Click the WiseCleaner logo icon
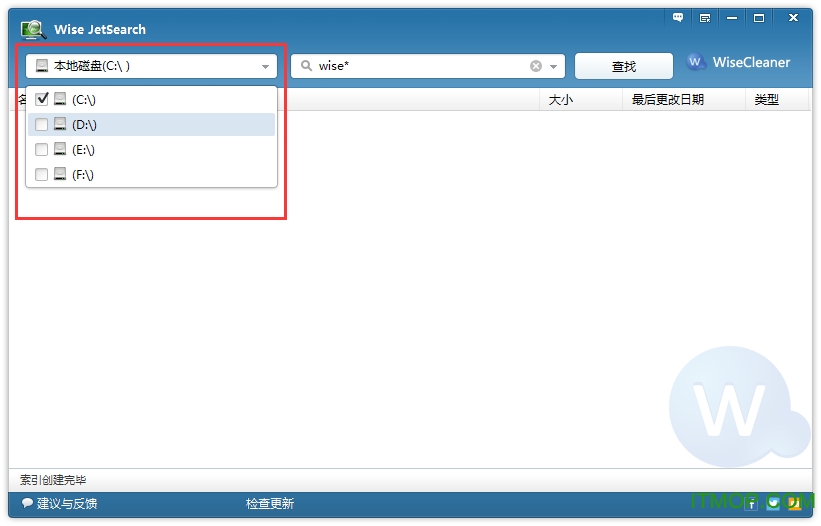 click(697, 62)
